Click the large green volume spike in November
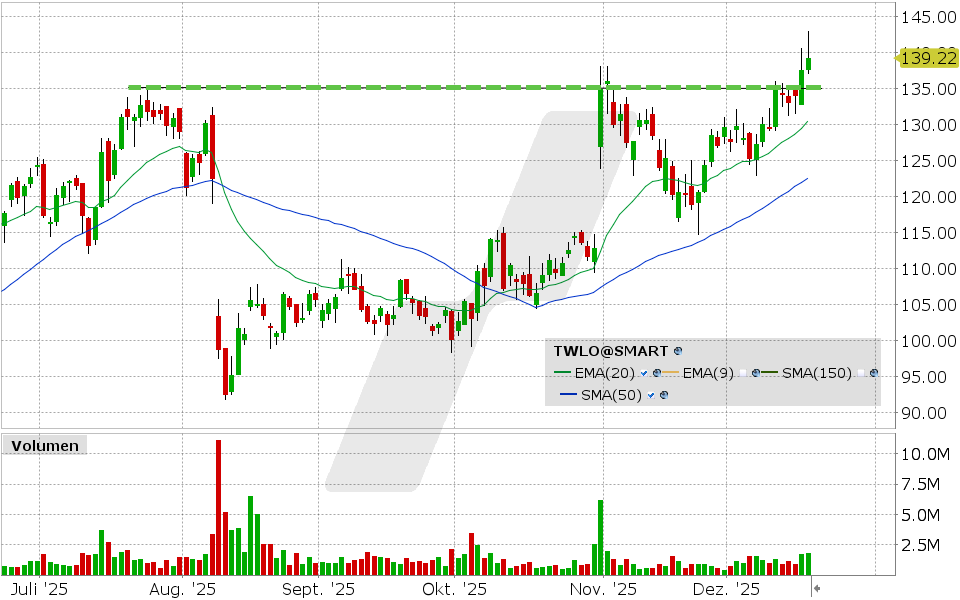960x600 pixels. [x=598, y=530]
